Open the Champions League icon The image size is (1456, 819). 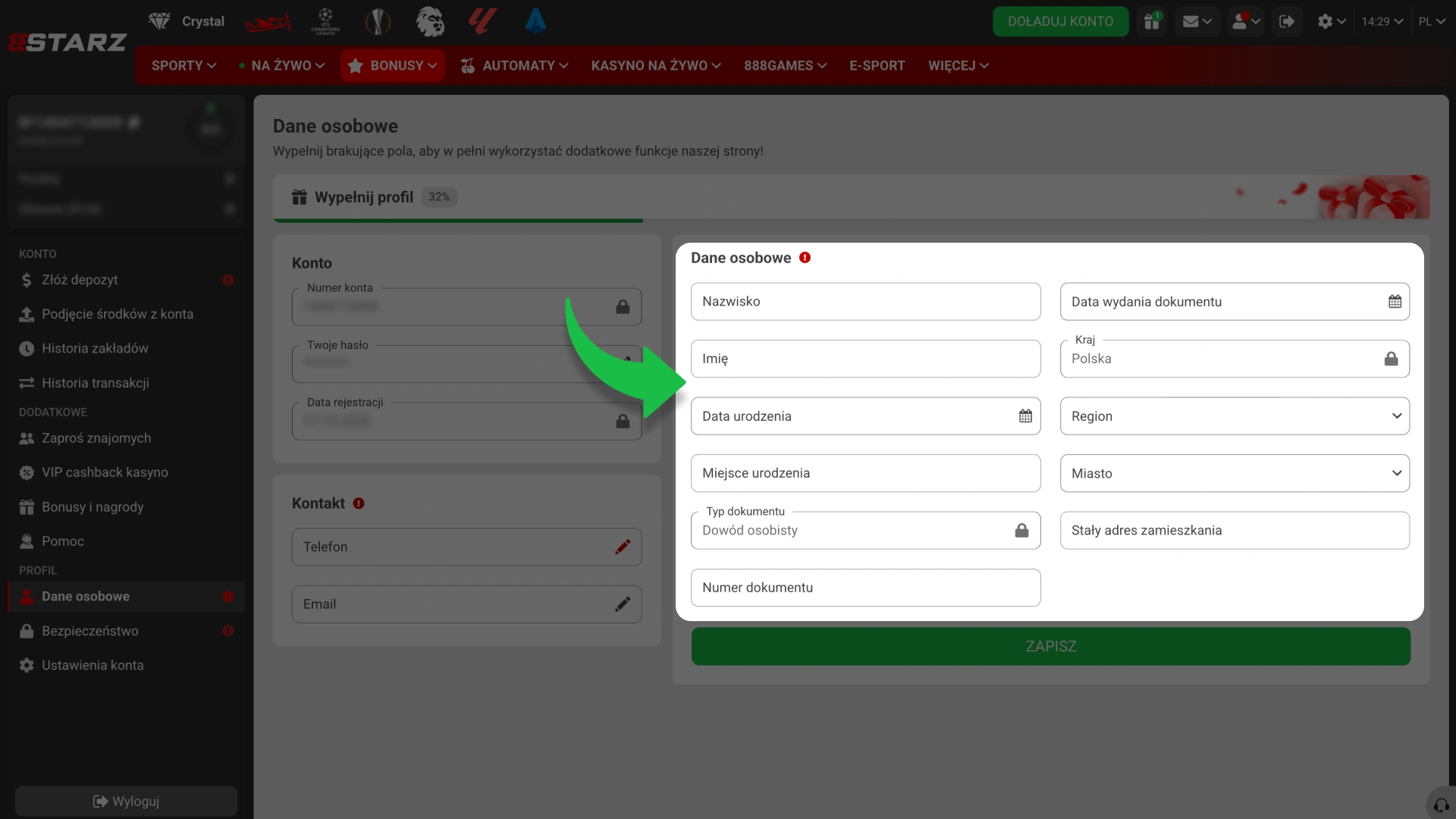[325, 21]
